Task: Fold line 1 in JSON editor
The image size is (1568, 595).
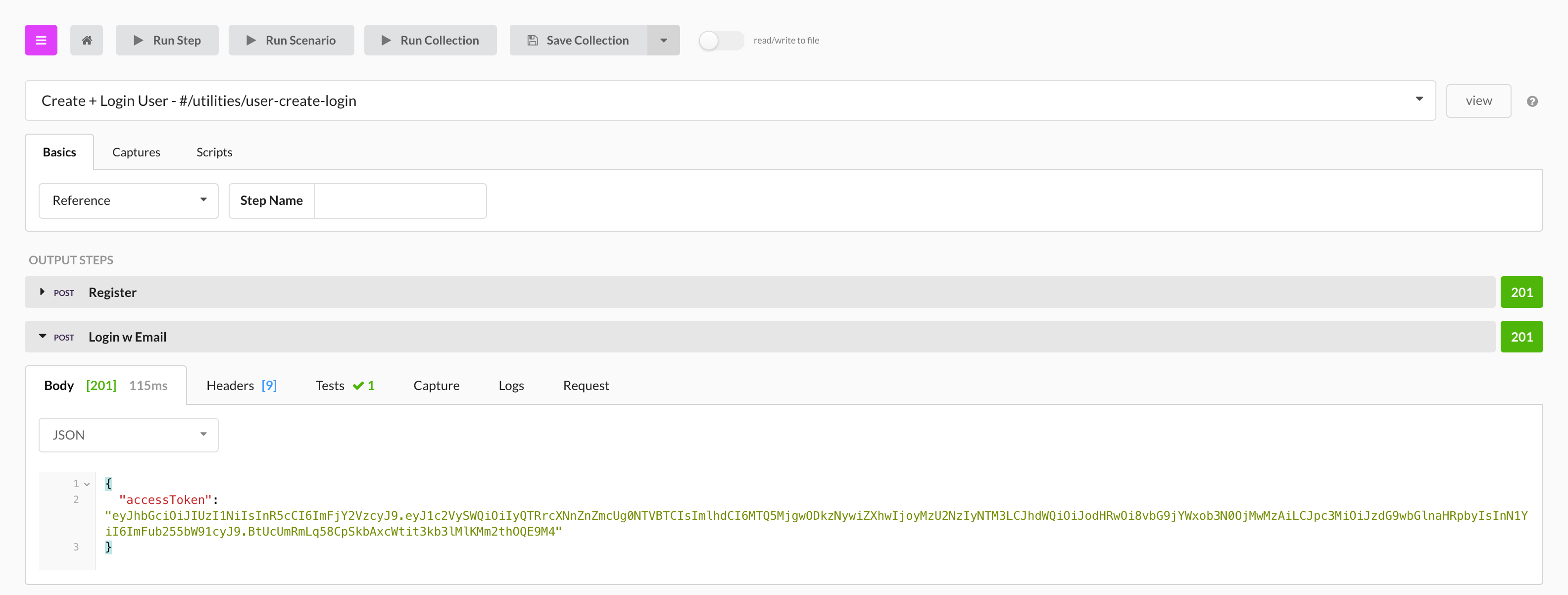Action: coord(87,484)
